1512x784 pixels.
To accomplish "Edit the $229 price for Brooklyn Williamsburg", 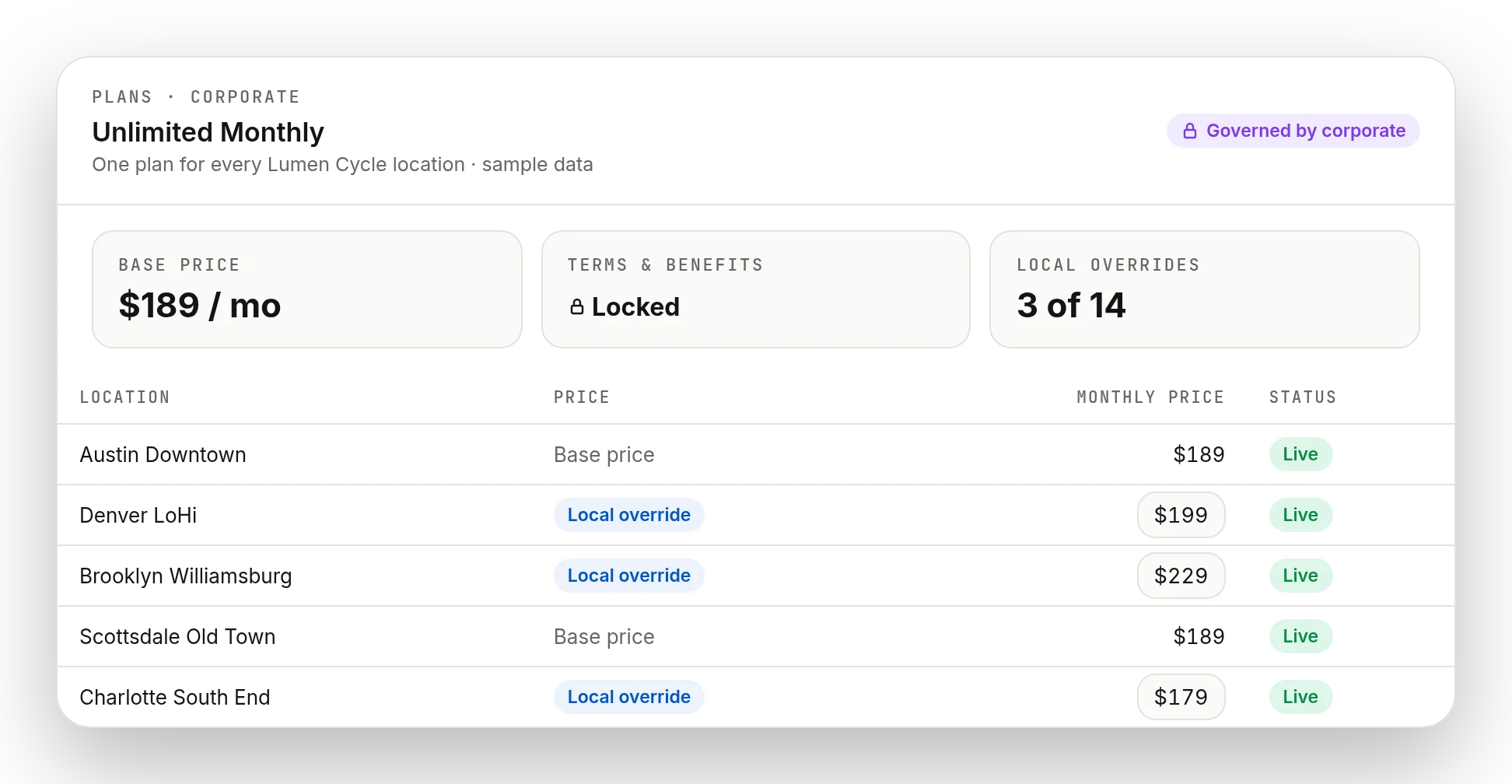I will coord(1181,576).
